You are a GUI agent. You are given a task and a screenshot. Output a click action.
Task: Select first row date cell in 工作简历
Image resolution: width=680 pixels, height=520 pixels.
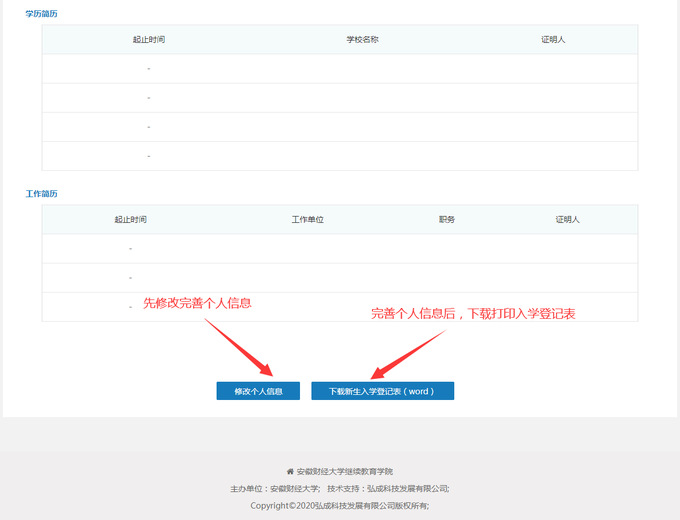130,248
